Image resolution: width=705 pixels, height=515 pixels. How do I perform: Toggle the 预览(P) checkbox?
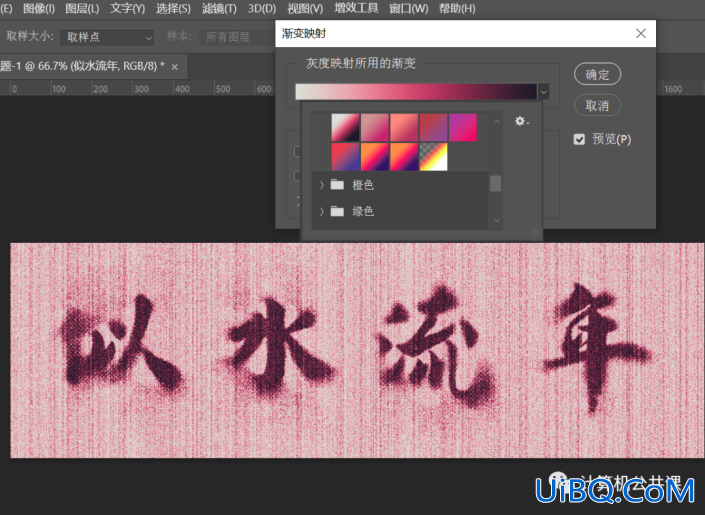point(579,139)
